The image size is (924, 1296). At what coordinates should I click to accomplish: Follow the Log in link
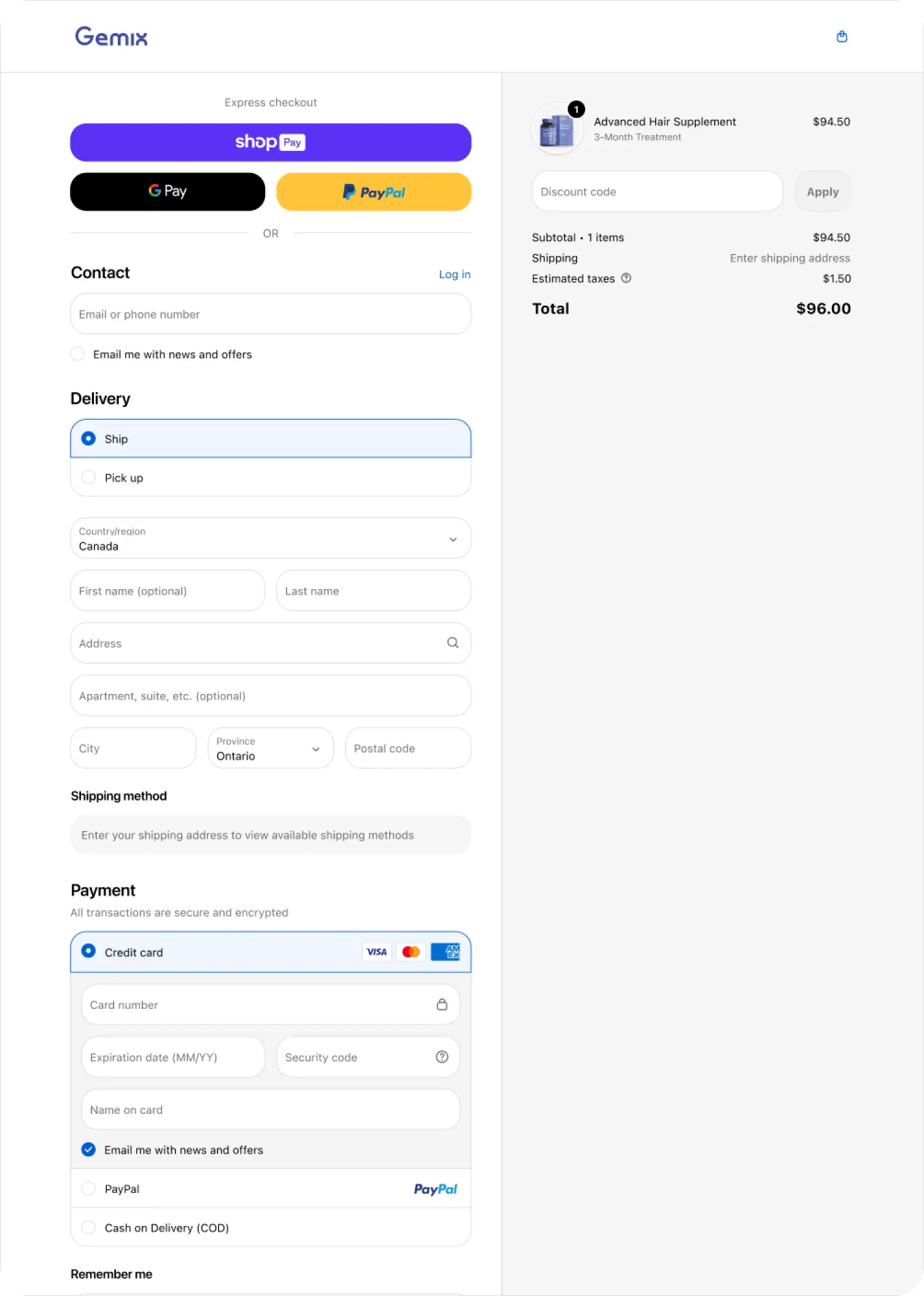click(x=455, y=274)
